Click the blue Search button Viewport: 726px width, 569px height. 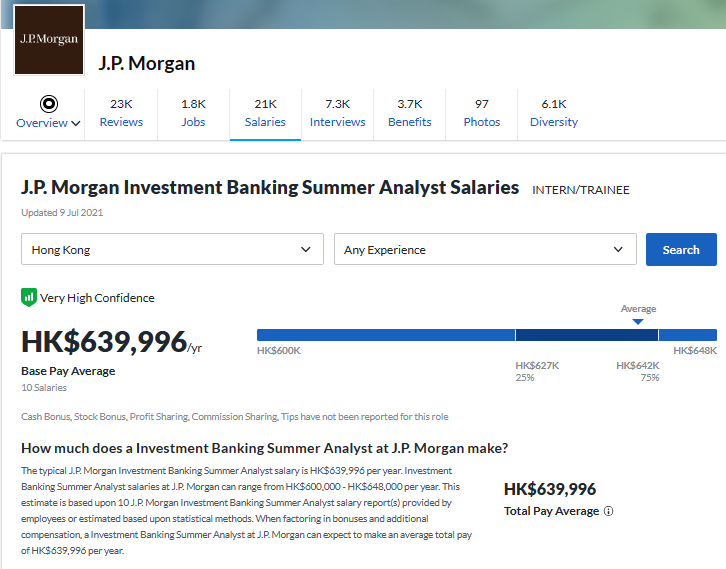pos(681,250)
